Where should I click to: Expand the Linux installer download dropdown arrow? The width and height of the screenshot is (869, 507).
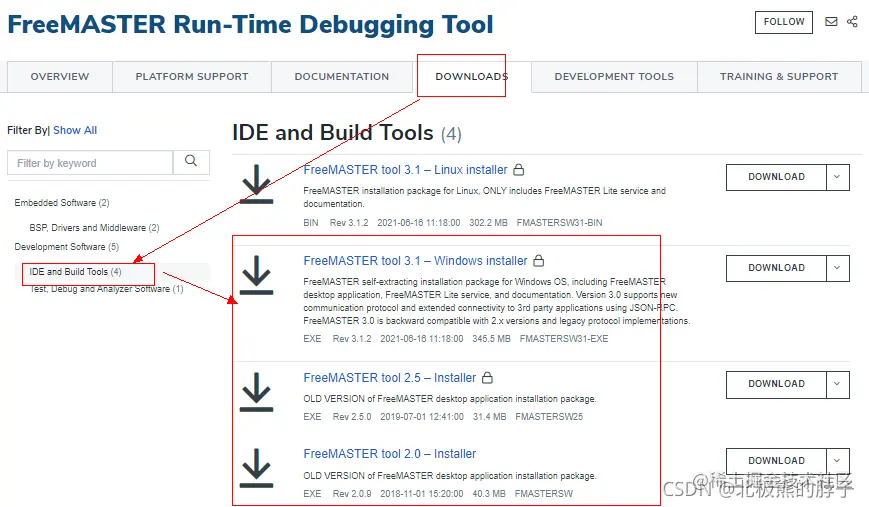(x=837, y=177)
